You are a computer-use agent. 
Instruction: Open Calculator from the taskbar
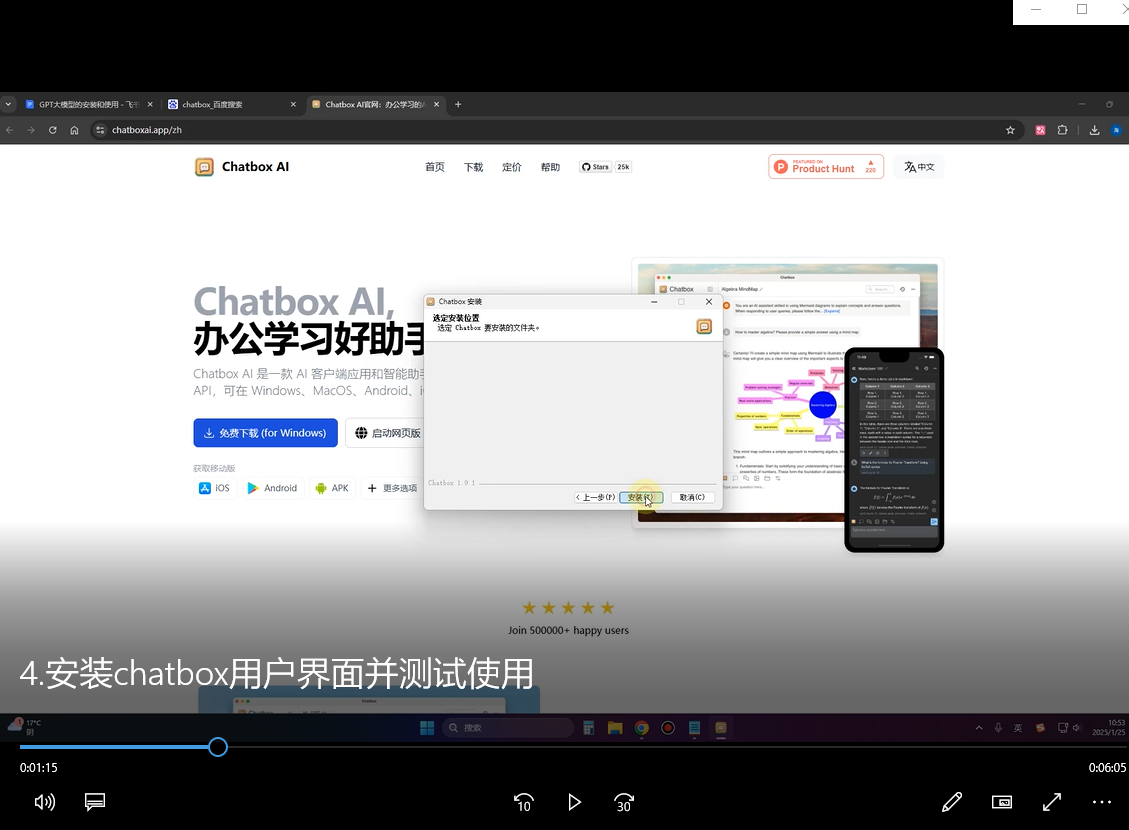point(588,728)
